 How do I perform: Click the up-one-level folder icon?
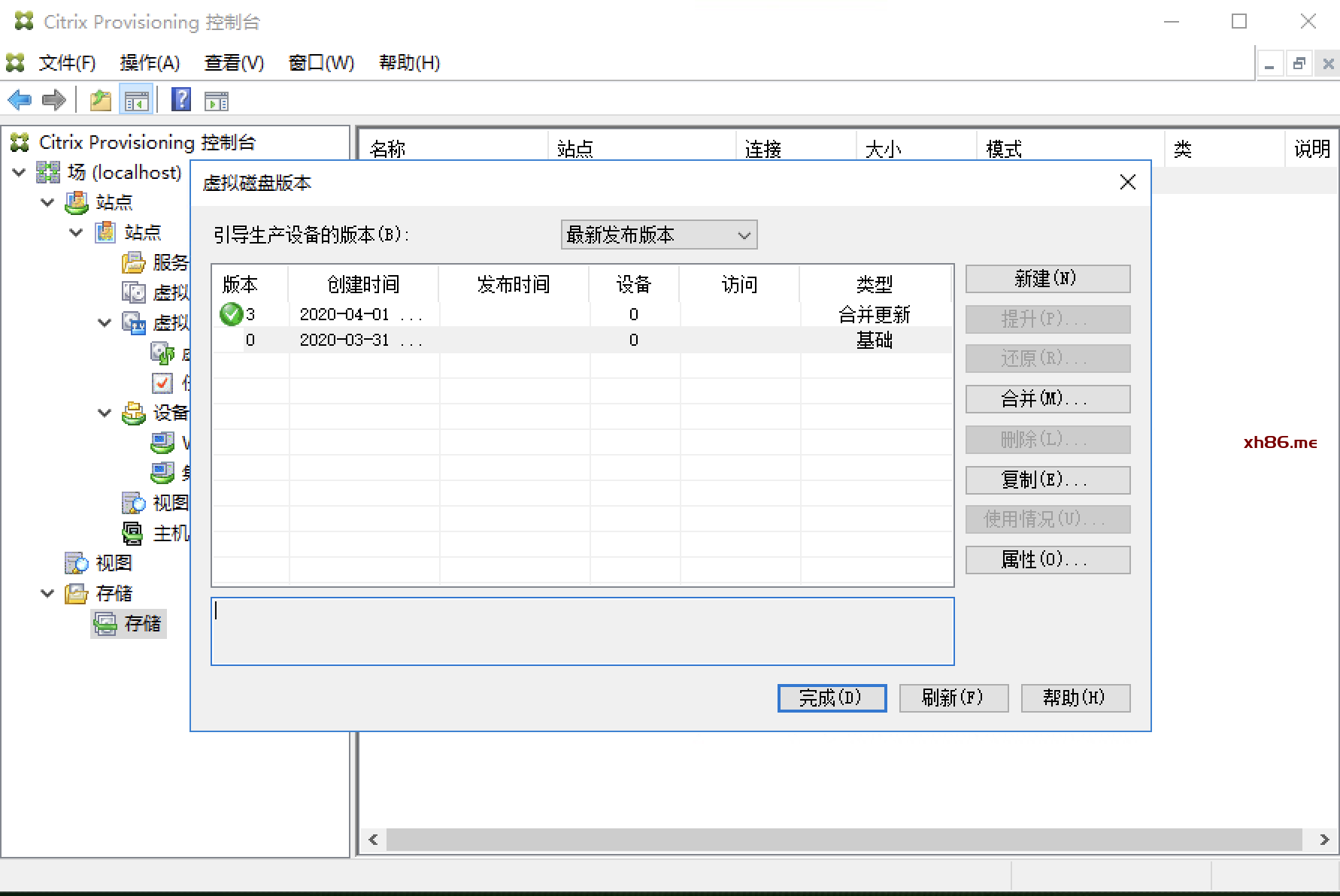(x=100, y=100)
